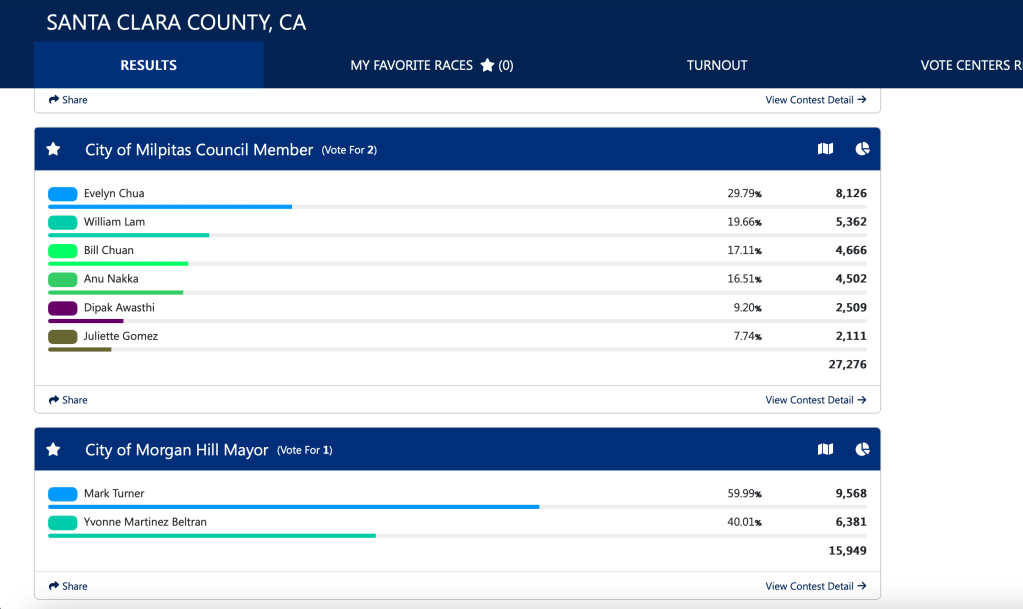The height and width of the screenshot is (609, 1023).
Task: Switch to the Results tab
Action: (148, 65)
